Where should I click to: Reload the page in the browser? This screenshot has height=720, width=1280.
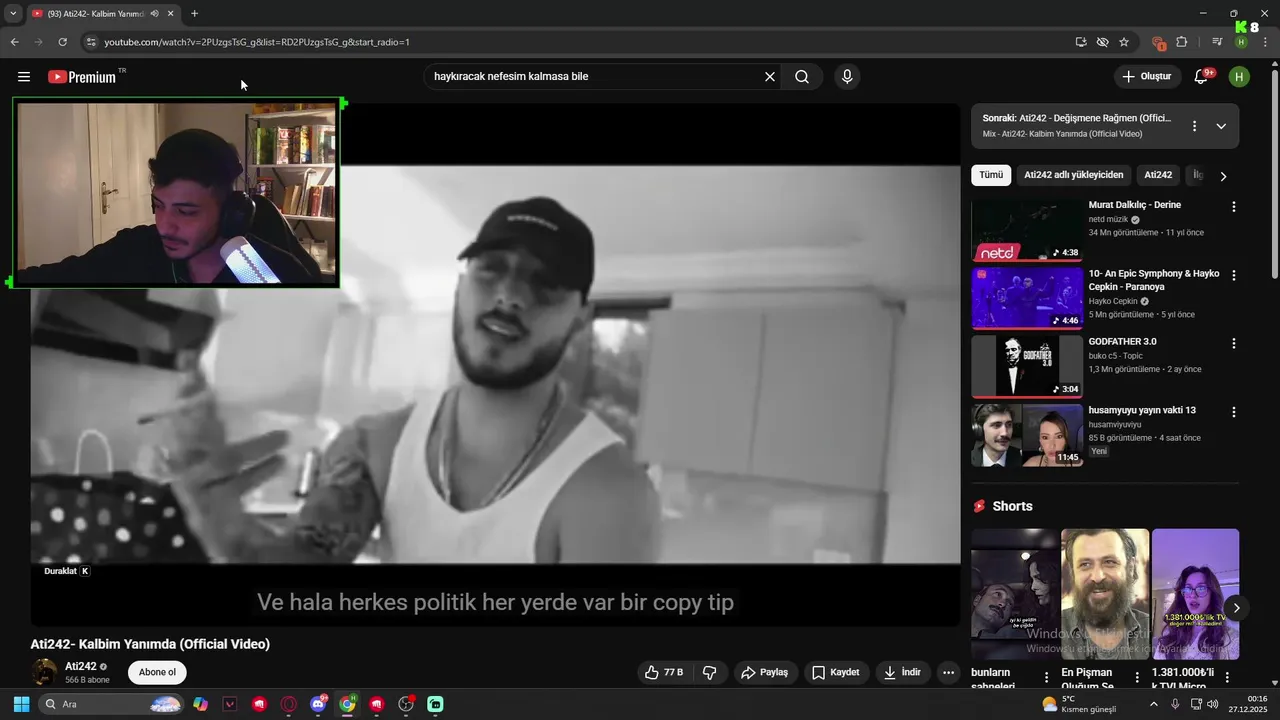(x=62, y=42)
